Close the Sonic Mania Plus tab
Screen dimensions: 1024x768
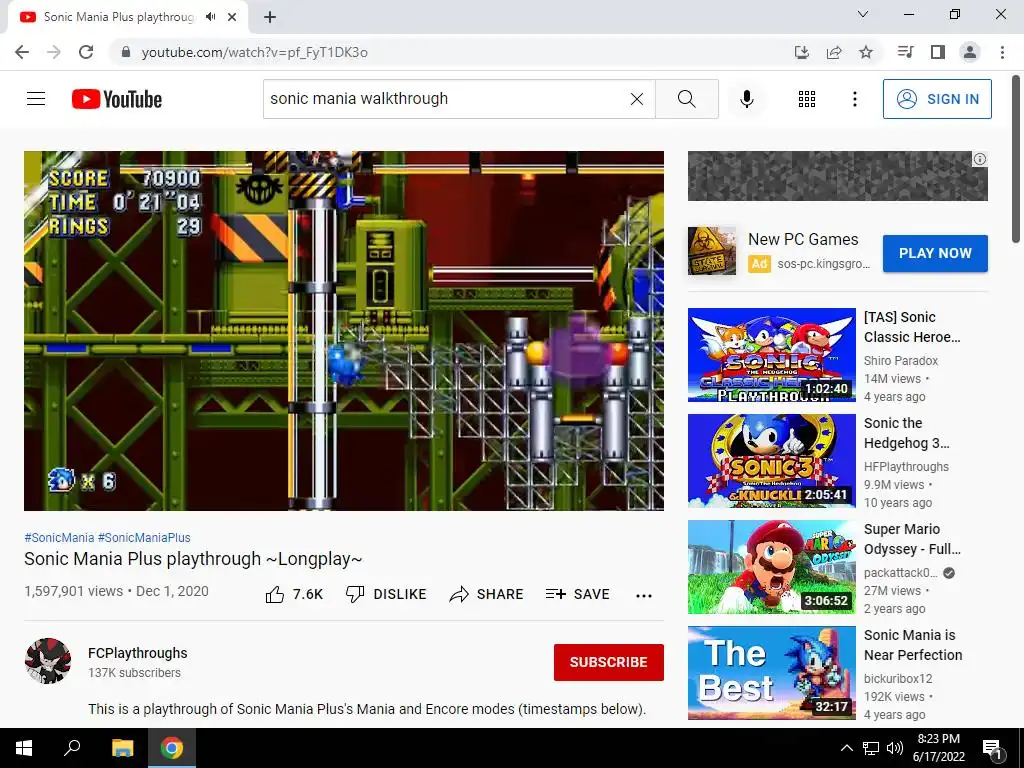point(232,17)
